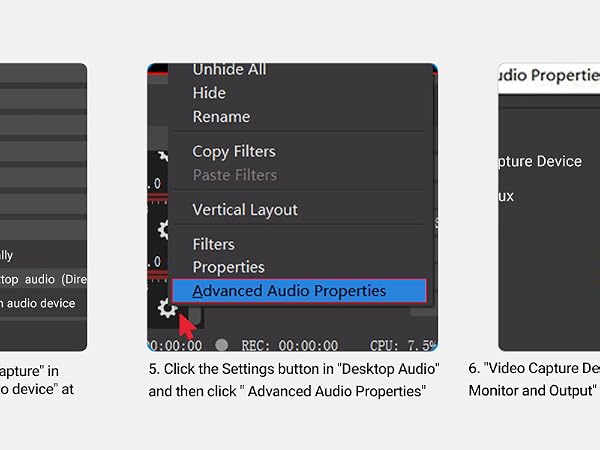Click the red volume meter above bottom gear
This screenshot has height=450, width=600.
158,275
